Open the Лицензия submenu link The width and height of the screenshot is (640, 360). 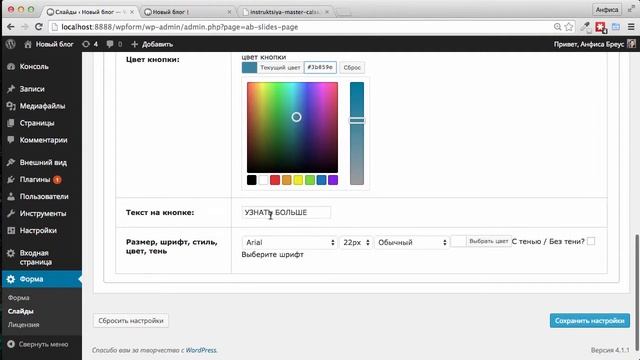[x=23, y=325]
